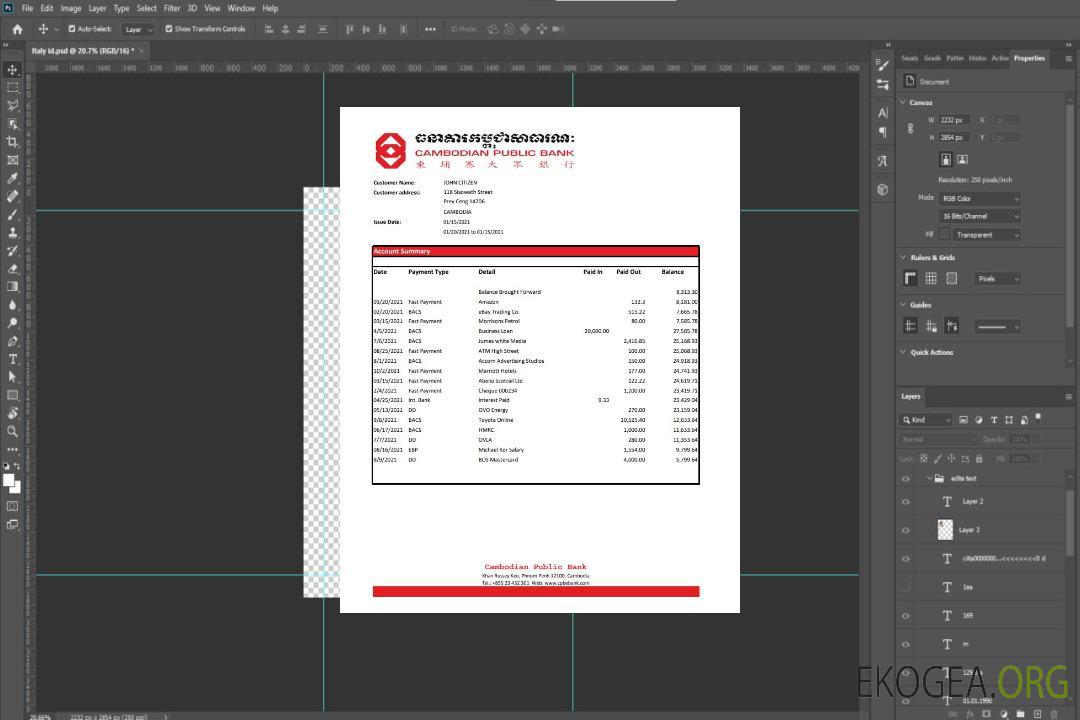Hide the 'edite text' layer group
Viewport: 1080px width, 720px height.
click(906, 479)
